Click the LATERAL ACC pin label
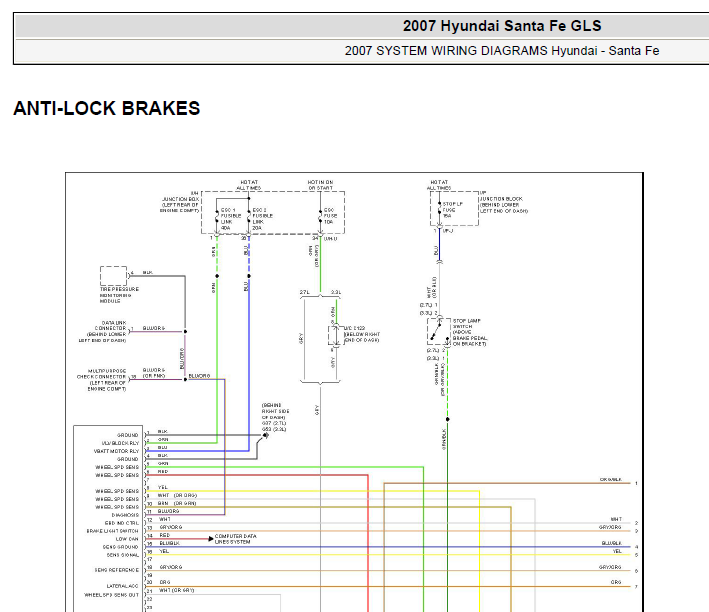This screenshot has width=709, height=612. (123, 586)
